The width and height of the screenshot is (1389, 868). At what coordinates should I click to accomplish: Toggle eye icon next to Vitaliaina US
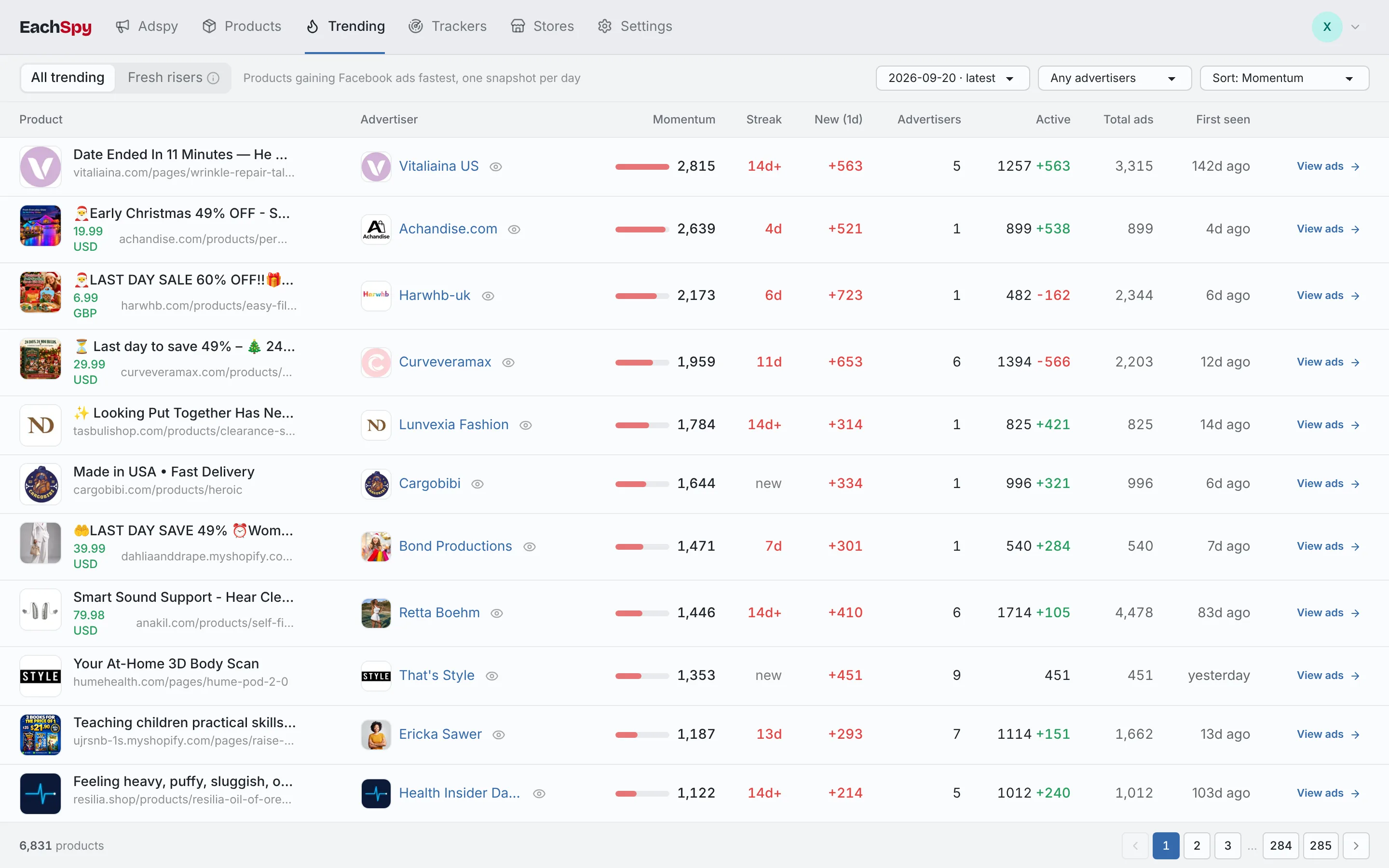click(x=496, y=166)
